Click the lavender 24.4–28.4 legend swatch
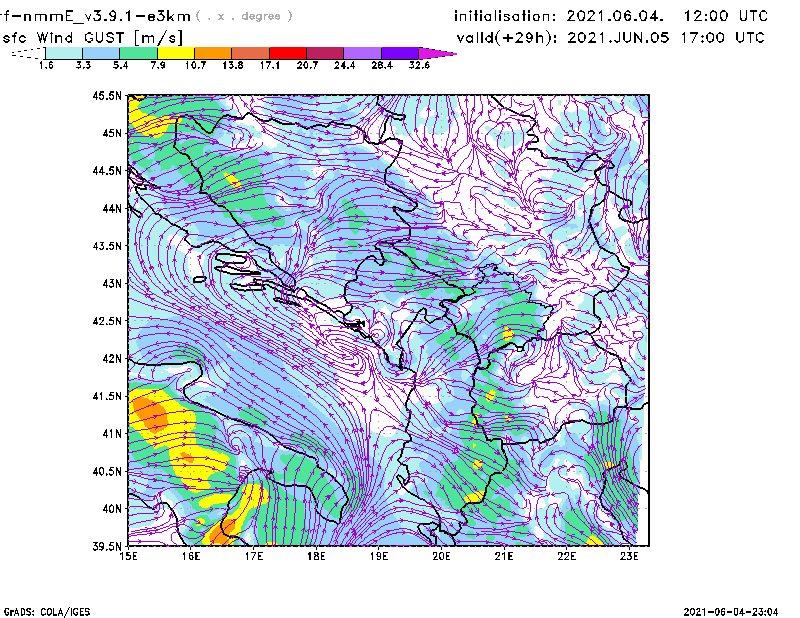The image size is (800, 618). tap(362, 53)
